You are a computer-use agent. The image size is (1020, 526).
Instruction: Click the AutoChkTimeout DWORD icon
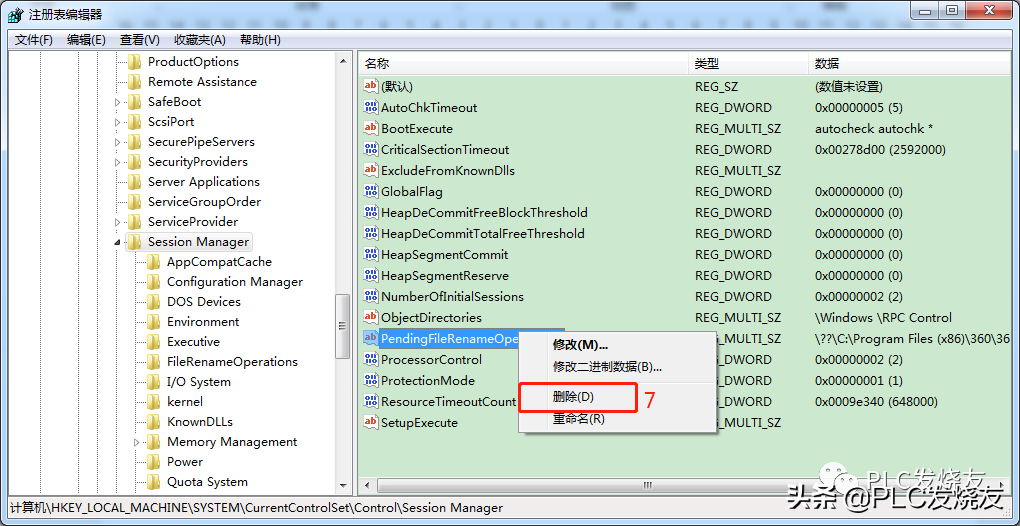[x=371, y=108]
